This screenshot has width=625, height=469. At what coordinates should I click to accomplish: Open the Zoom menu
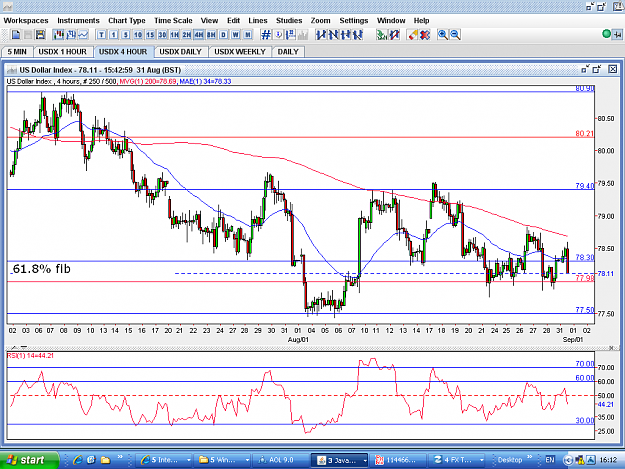pyautogui.click(x=320, y=21)
